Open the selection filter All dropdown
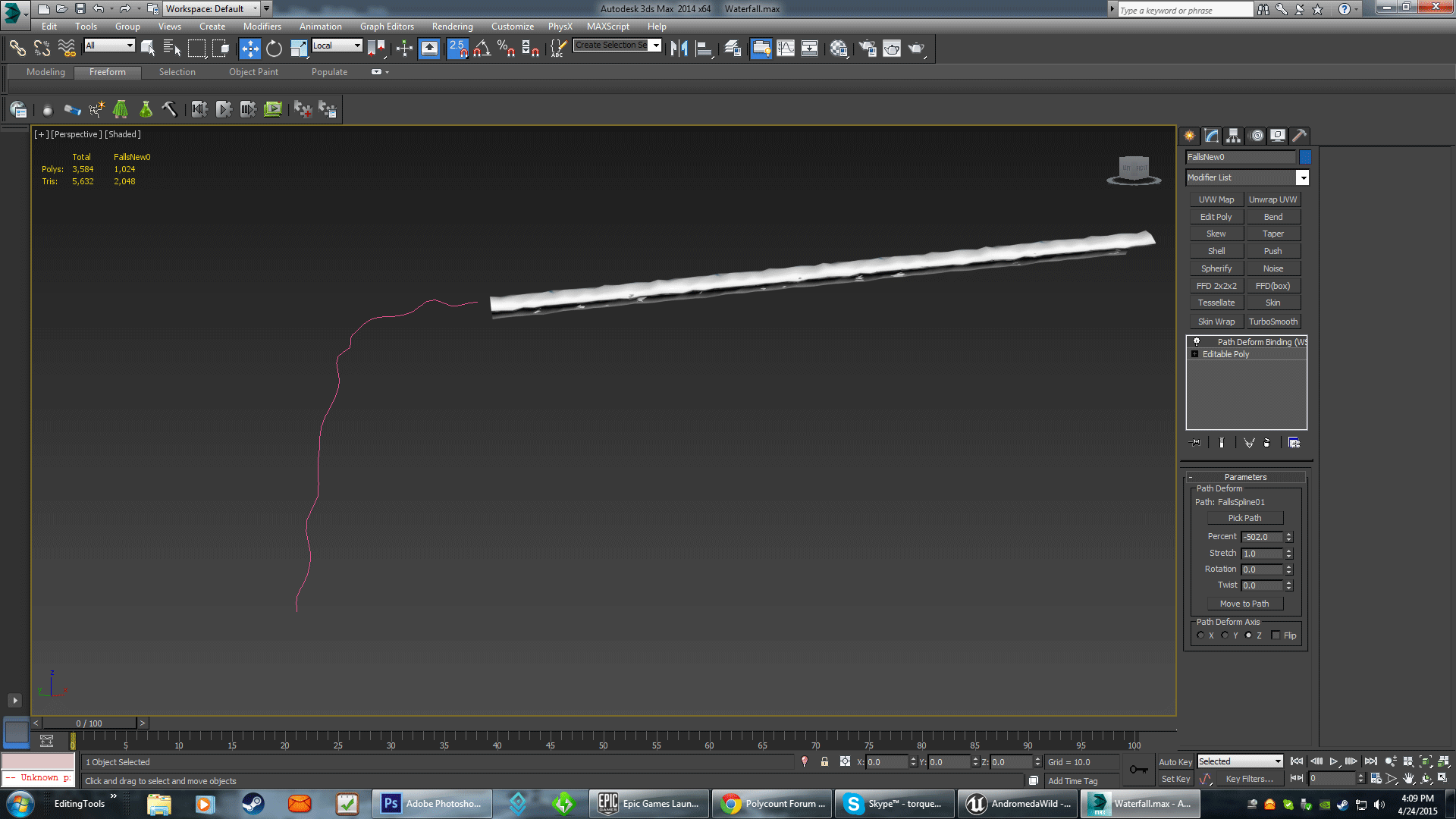The width and height of the screenshot is (1456, 819). [109, 45]
